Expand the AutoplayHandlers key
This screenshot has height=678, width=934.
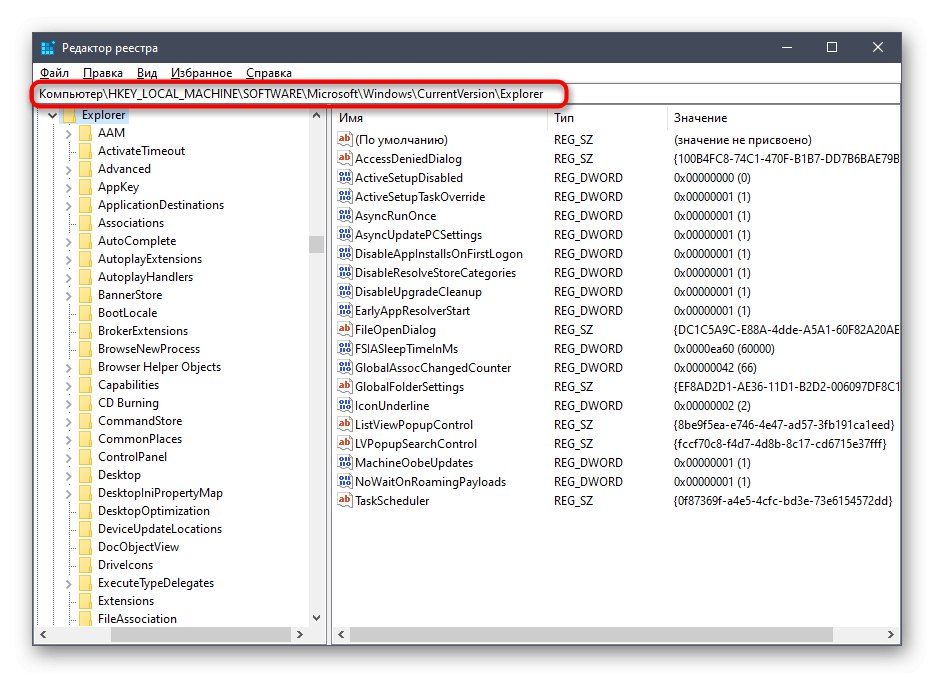69,278
